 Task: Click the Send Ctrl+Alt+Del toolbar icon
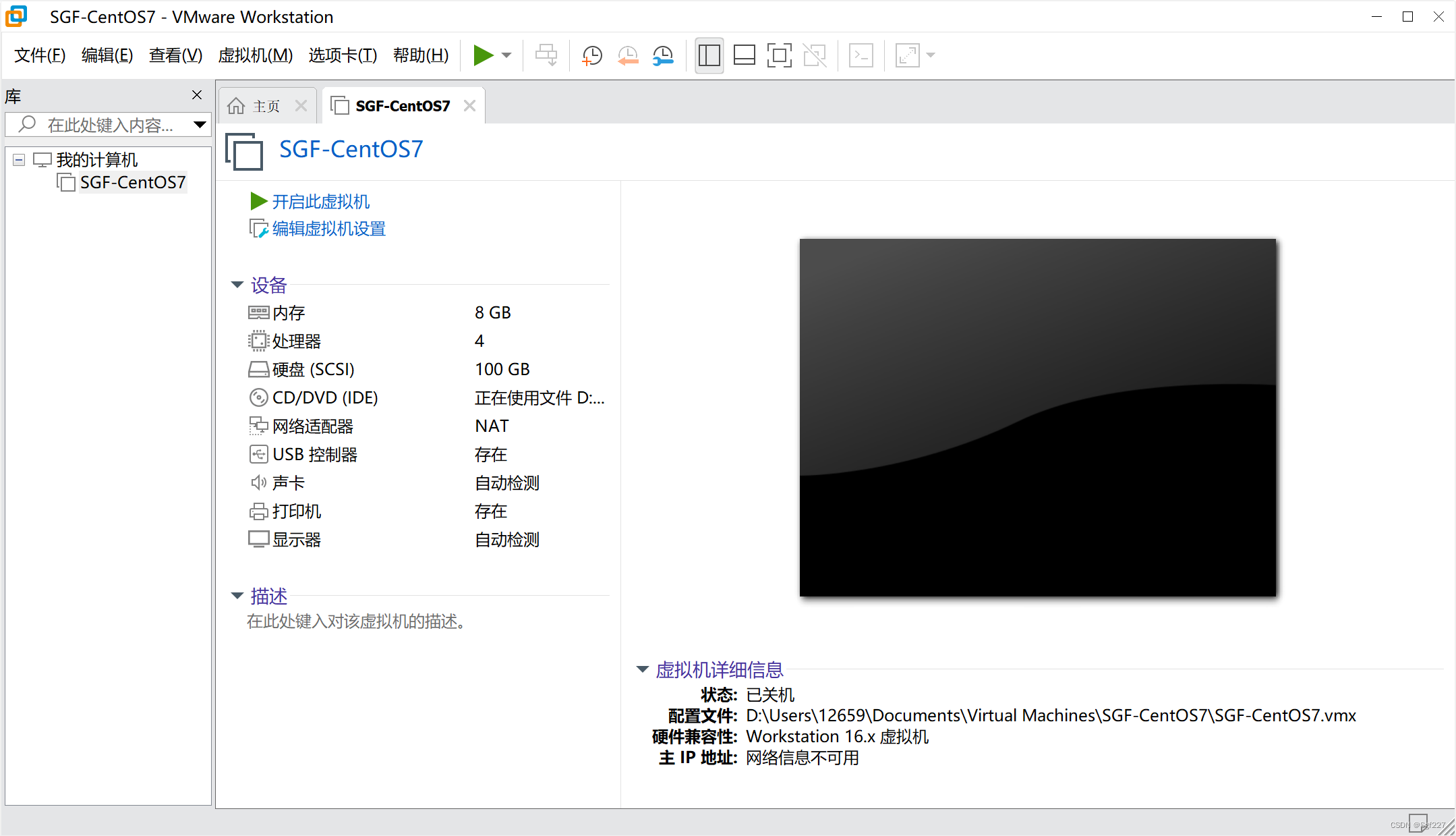point(546,55)
